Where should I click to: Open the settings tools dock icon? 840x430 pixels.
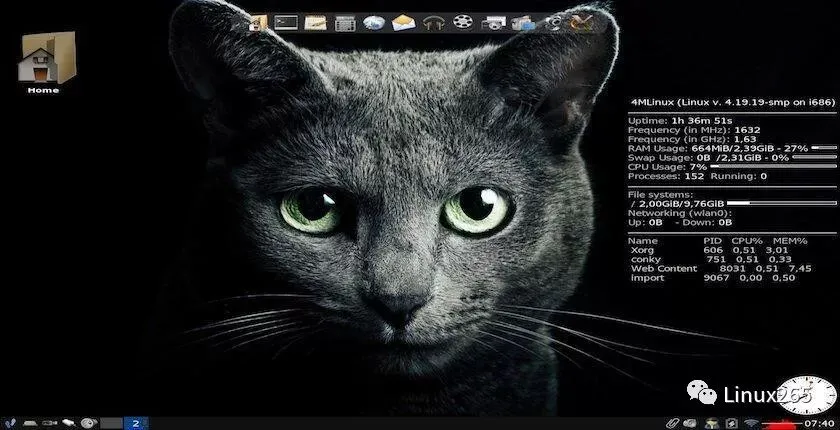click(582, 22)
